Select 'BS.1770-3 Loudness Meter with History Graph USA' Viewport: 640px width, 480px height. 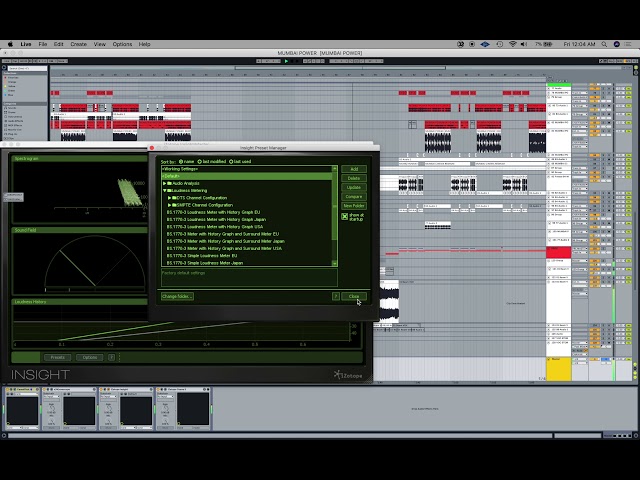215,227
